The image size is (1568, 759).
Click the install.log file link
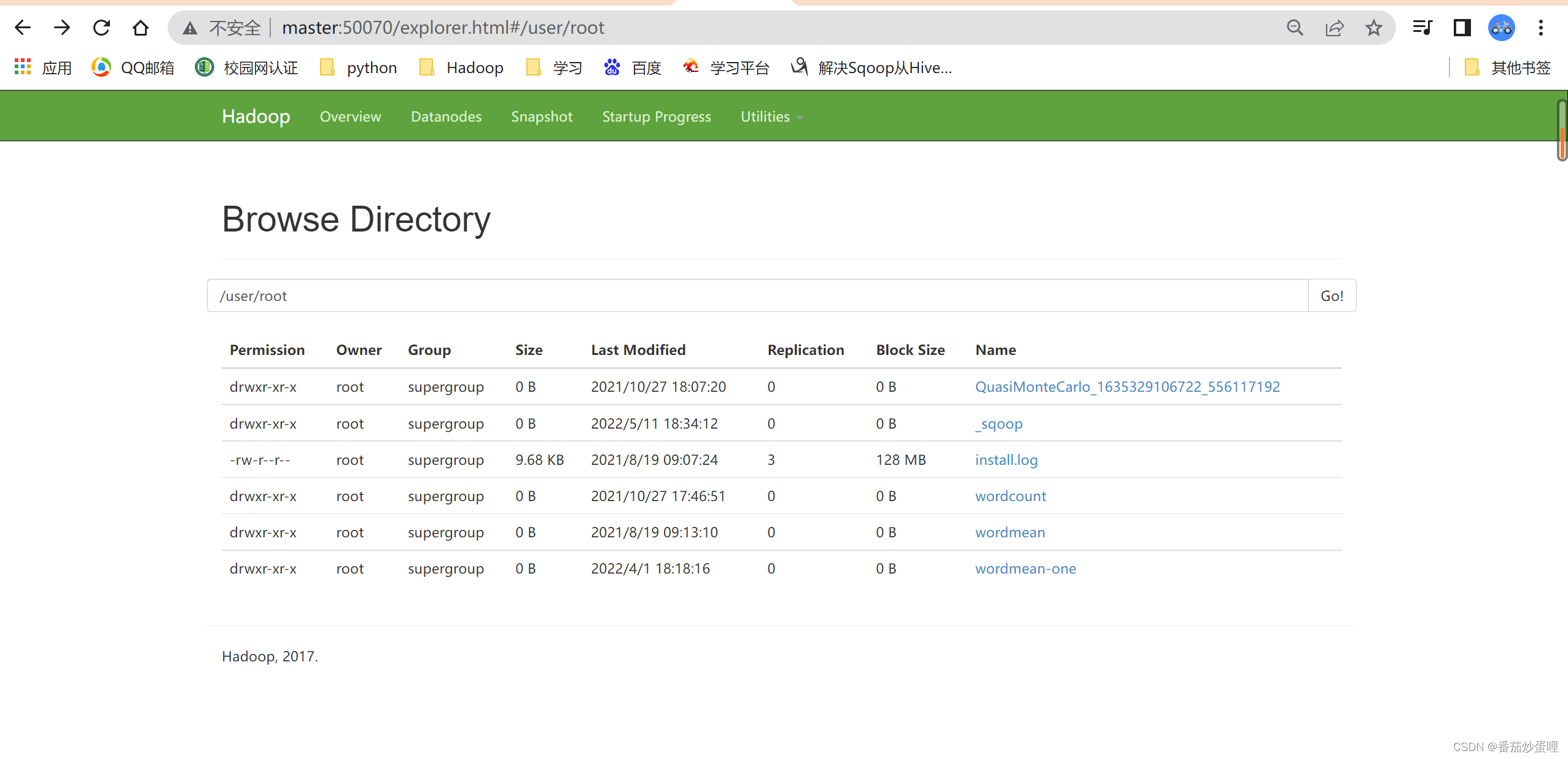tap(1006, 459)
